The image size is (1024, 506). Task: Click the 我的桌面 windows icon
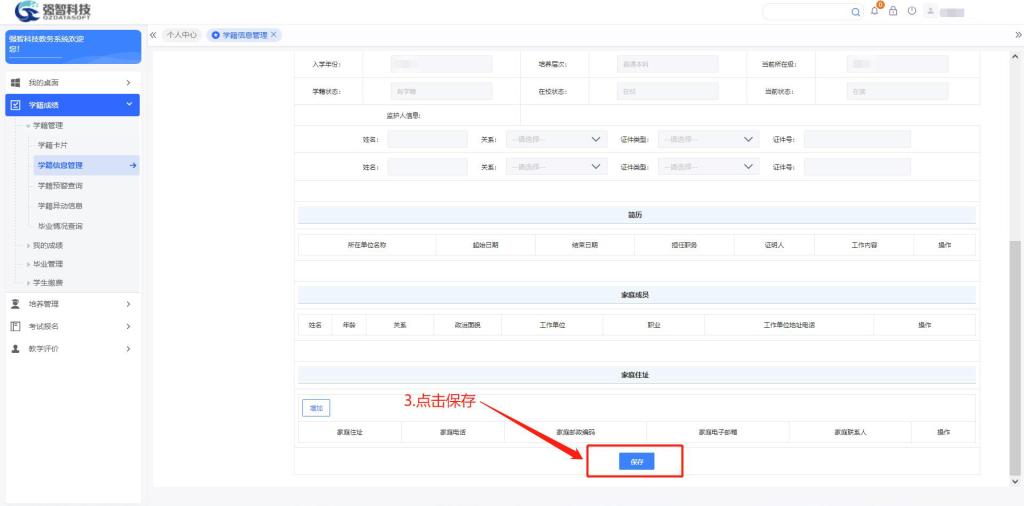15,82
